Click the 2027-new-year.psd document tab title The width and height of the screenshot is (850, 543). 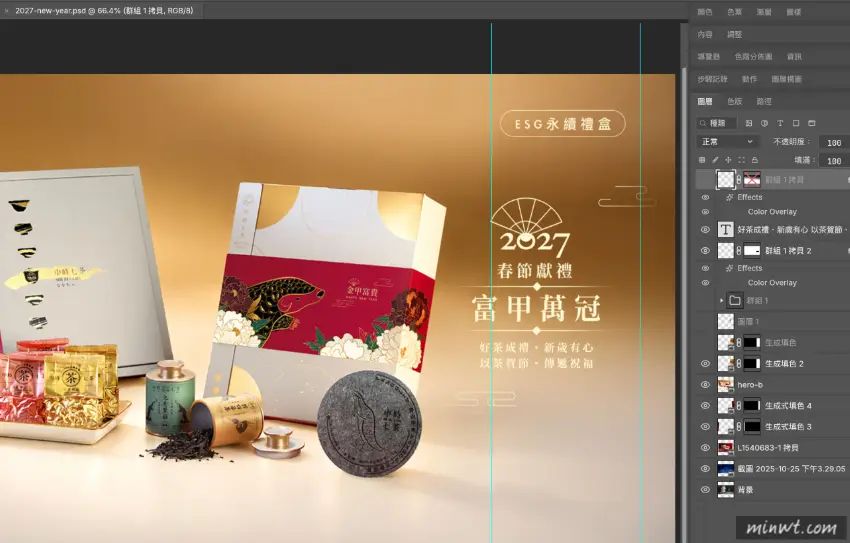(104, 10)
